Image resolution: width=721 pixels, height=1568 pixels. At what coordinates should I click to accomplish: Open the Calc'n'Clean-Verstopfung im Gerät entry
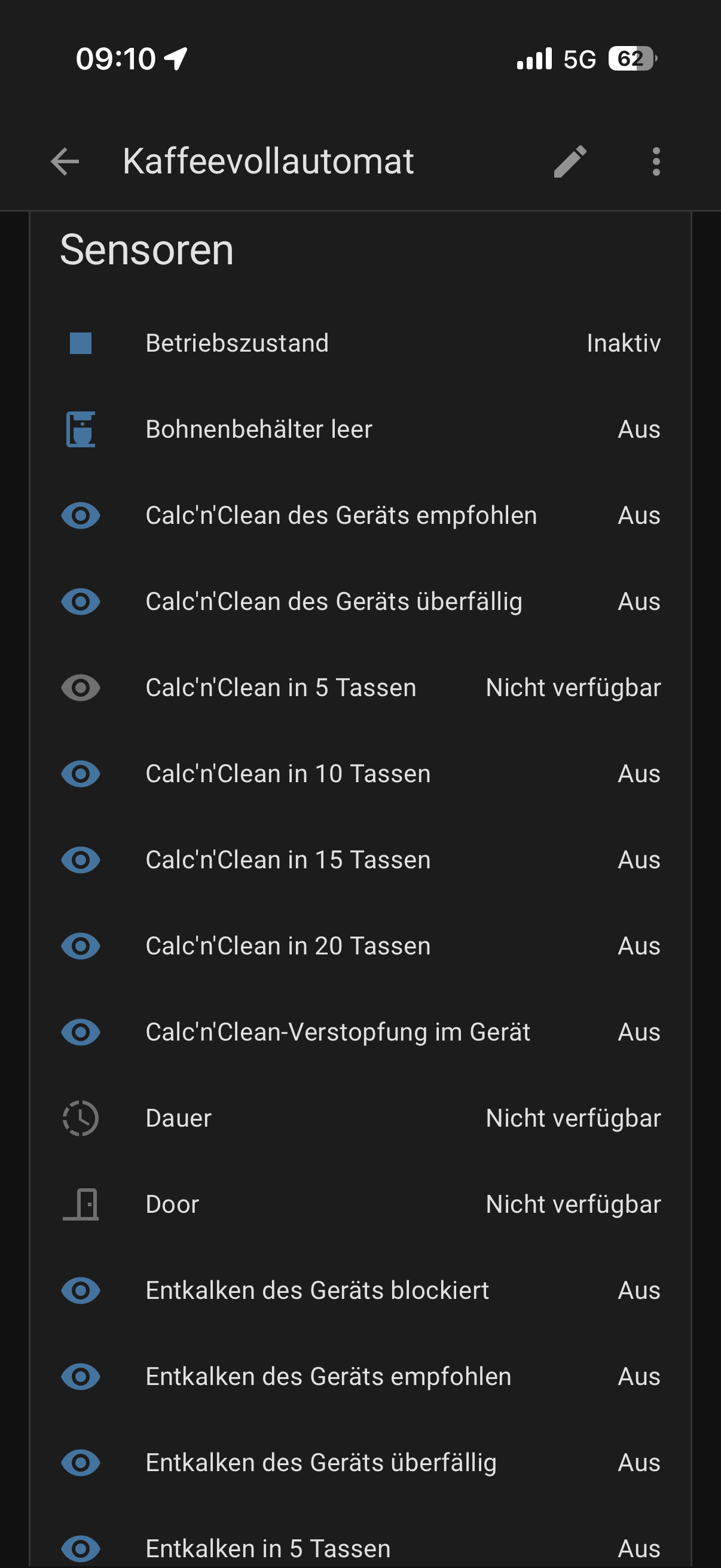click(360, 1032)
